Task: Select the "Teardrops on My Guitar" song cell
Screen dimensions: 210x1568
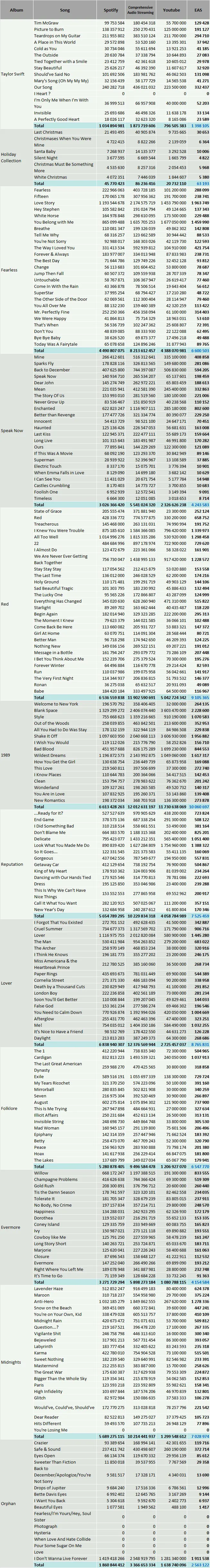Action: (65, 36)
